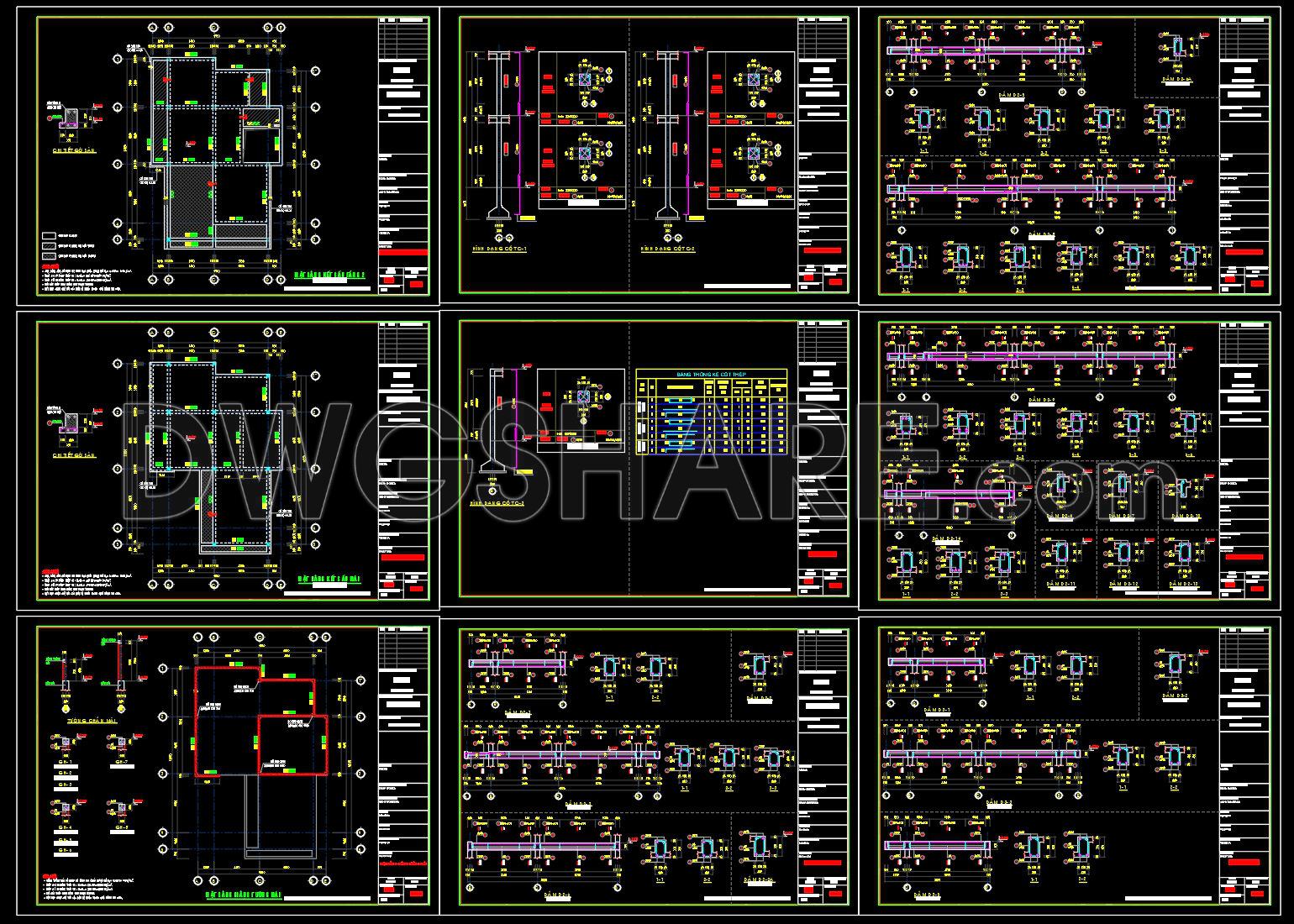The height and width of the screenshot is (924, 1294).
Task: Select the CHI TIẾT GỜ SÀN label in top-left sheet
Action: pyautogui.click(x=73, y=150)
